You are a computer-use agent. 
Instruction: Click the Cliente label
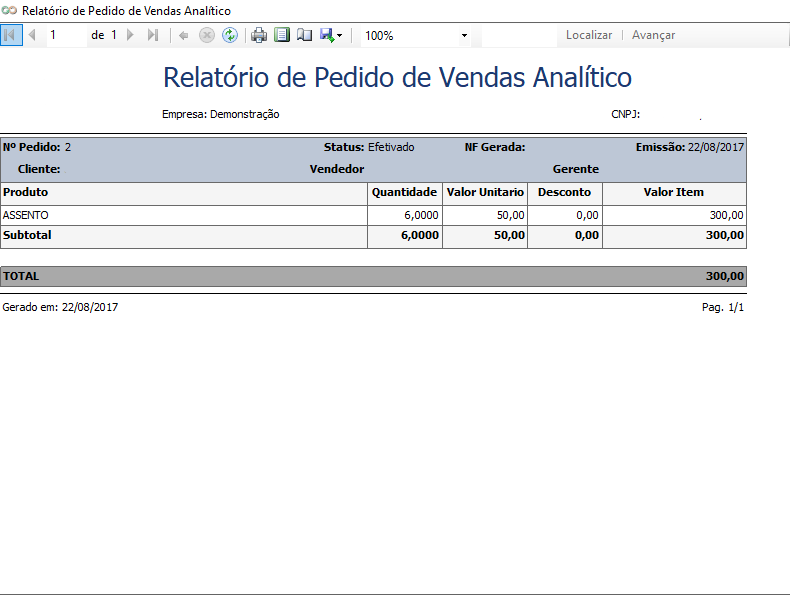tap(39, 169)
